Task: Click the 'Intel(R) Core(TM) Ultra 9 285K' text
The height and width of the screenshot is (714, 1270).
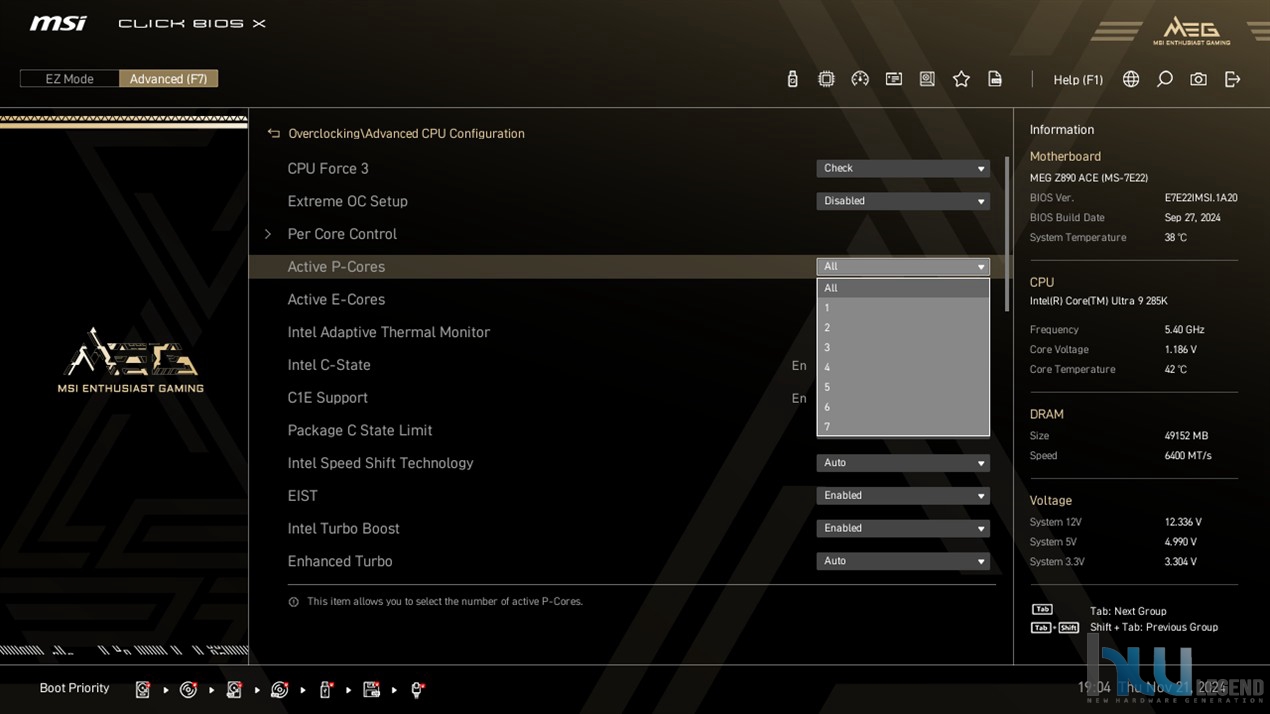Action: pos(1099,301)
